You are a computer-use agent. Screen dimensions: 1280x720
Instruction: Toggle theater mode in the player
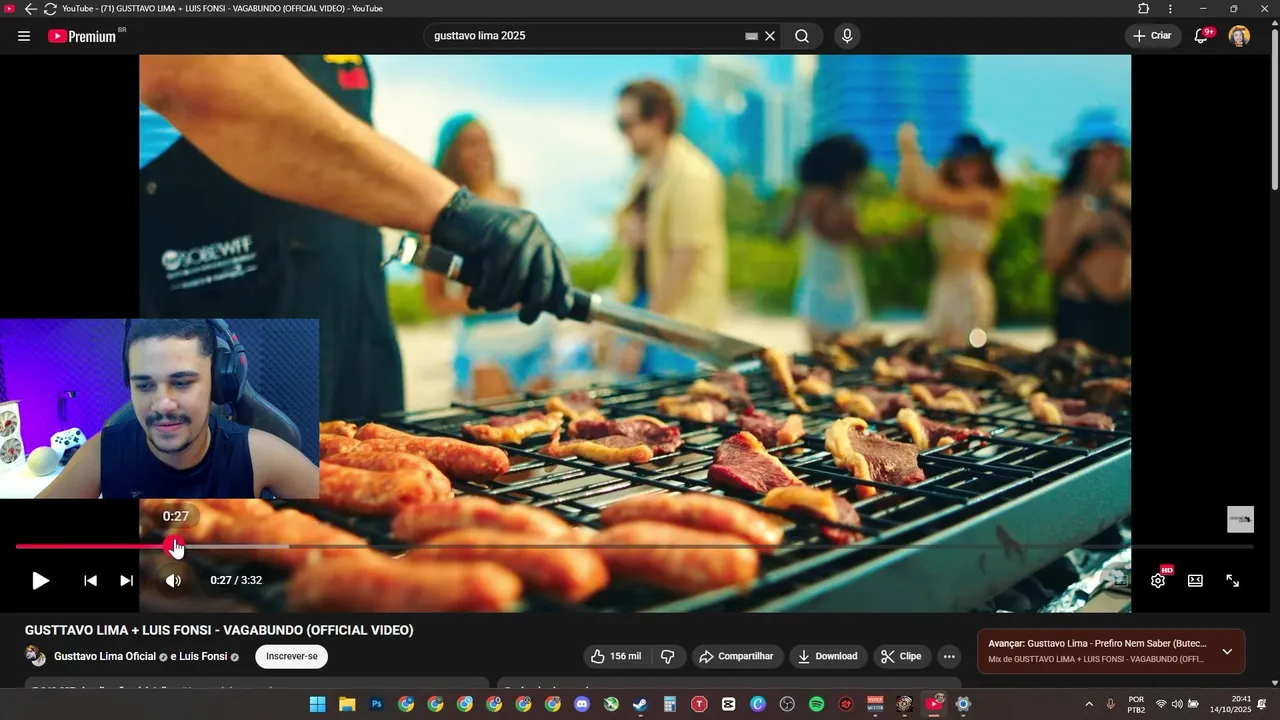tap(1195, 580)
